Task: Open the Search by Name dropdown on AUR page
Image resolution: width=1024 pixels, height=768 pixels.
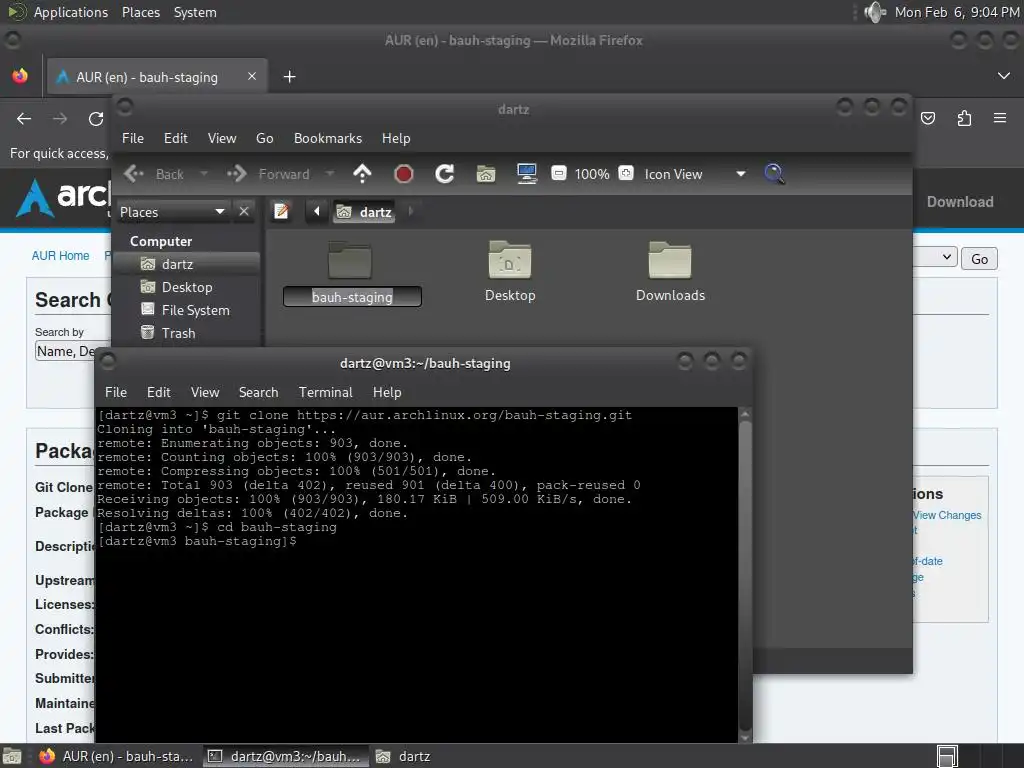Action: click(65, 351)
